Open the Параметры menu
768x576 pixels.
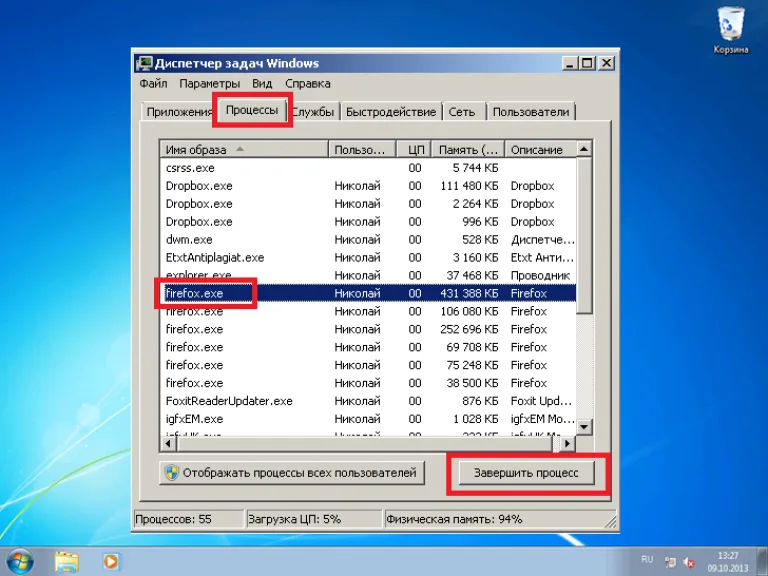coord(210,84)
